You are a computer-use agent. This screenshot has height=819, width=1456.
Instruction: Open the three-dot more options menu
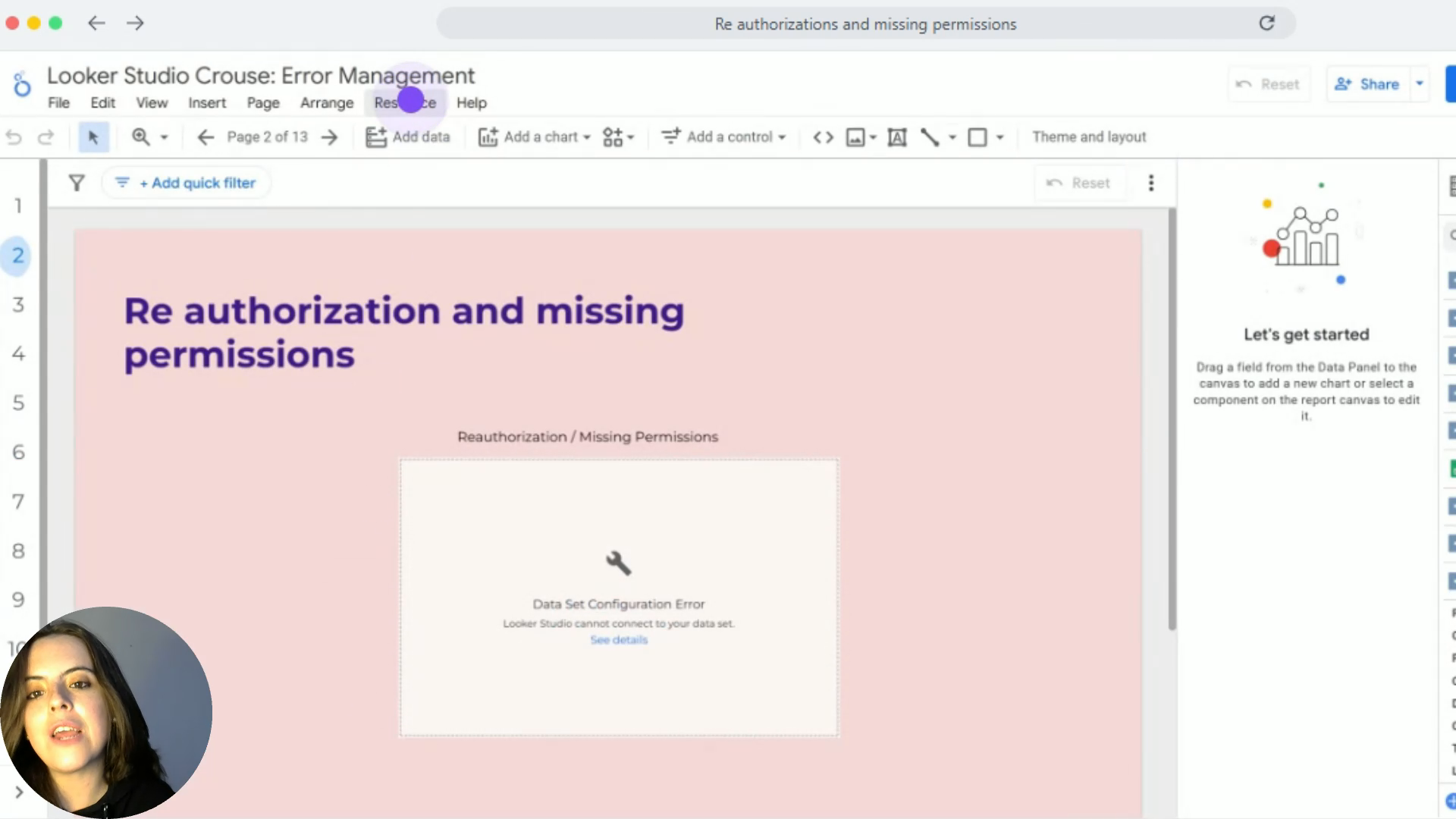click(1151, 183)
